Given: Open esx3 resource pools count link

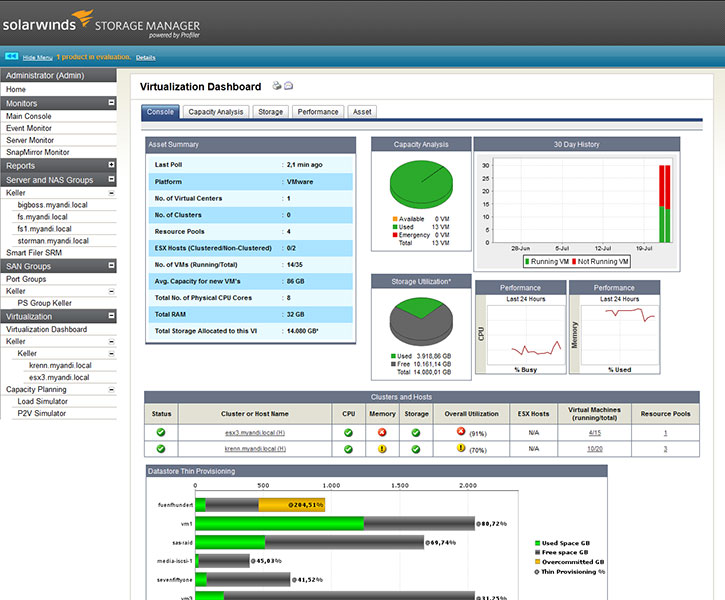Looking at the screenshot, I should 665,433.
